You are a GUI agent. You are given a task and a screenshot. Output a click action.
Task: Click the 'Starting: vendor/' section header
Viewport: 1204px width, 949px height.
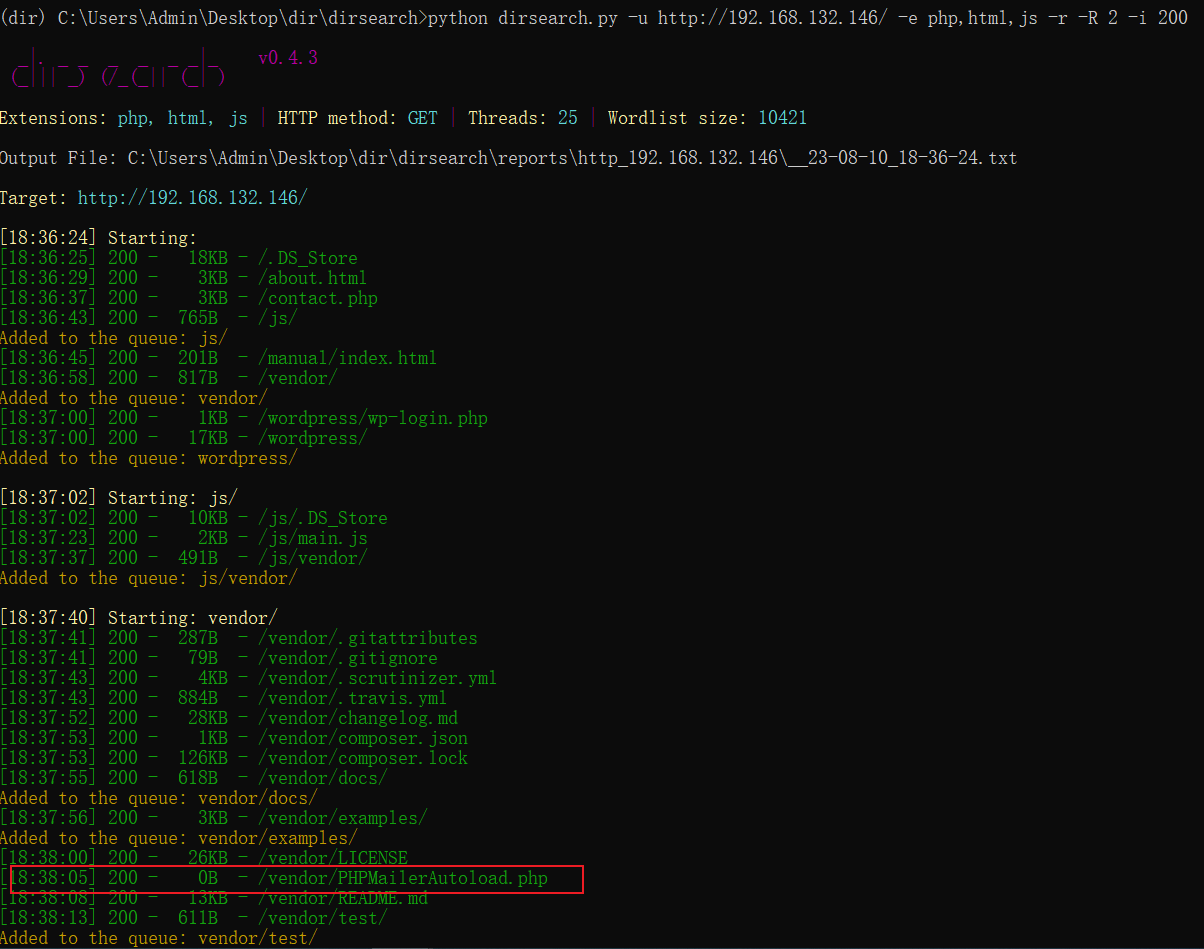pos(193,618)
